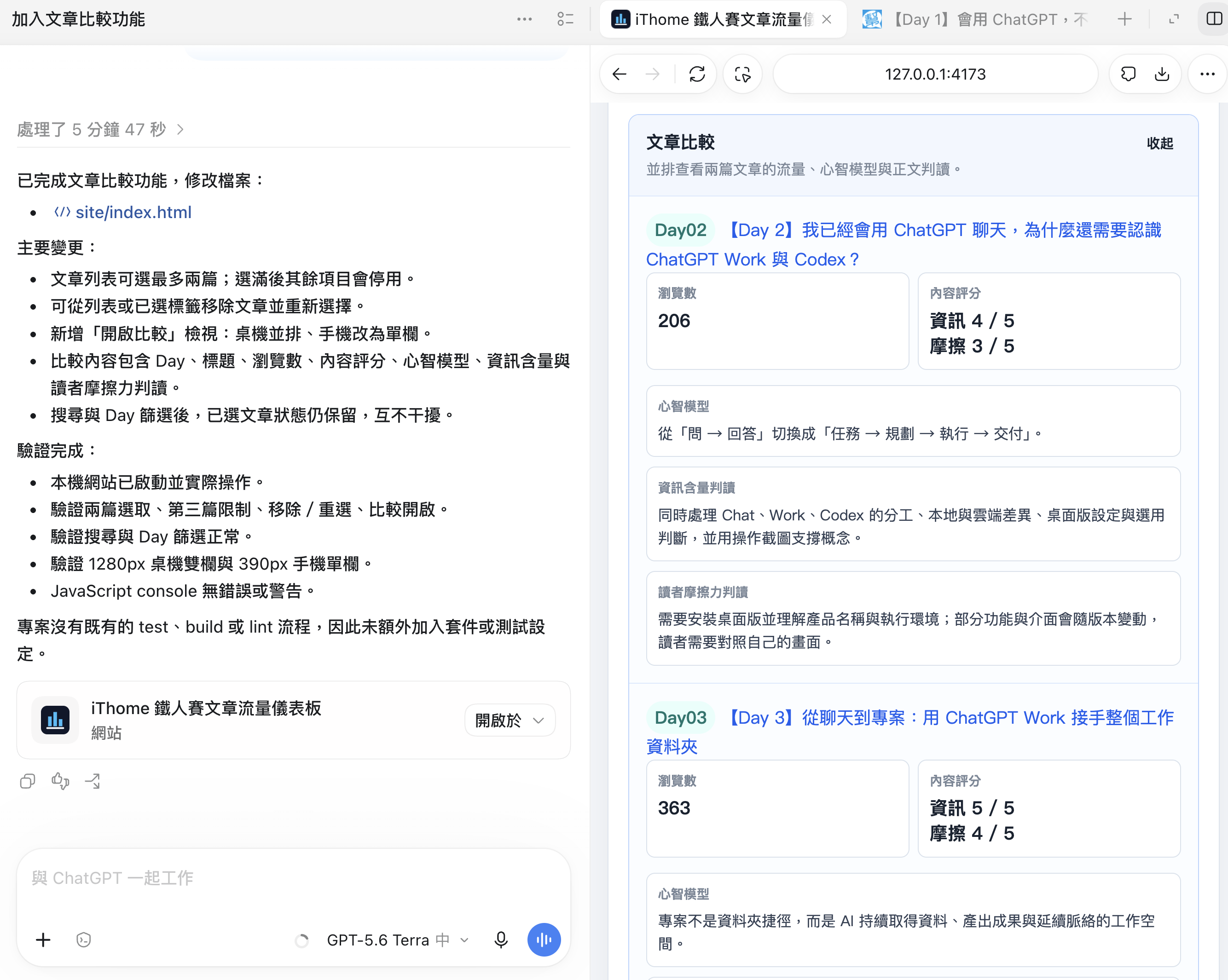Open the browser more options menu
This screenshot has height=980, width=1228.
(1207, 74)
